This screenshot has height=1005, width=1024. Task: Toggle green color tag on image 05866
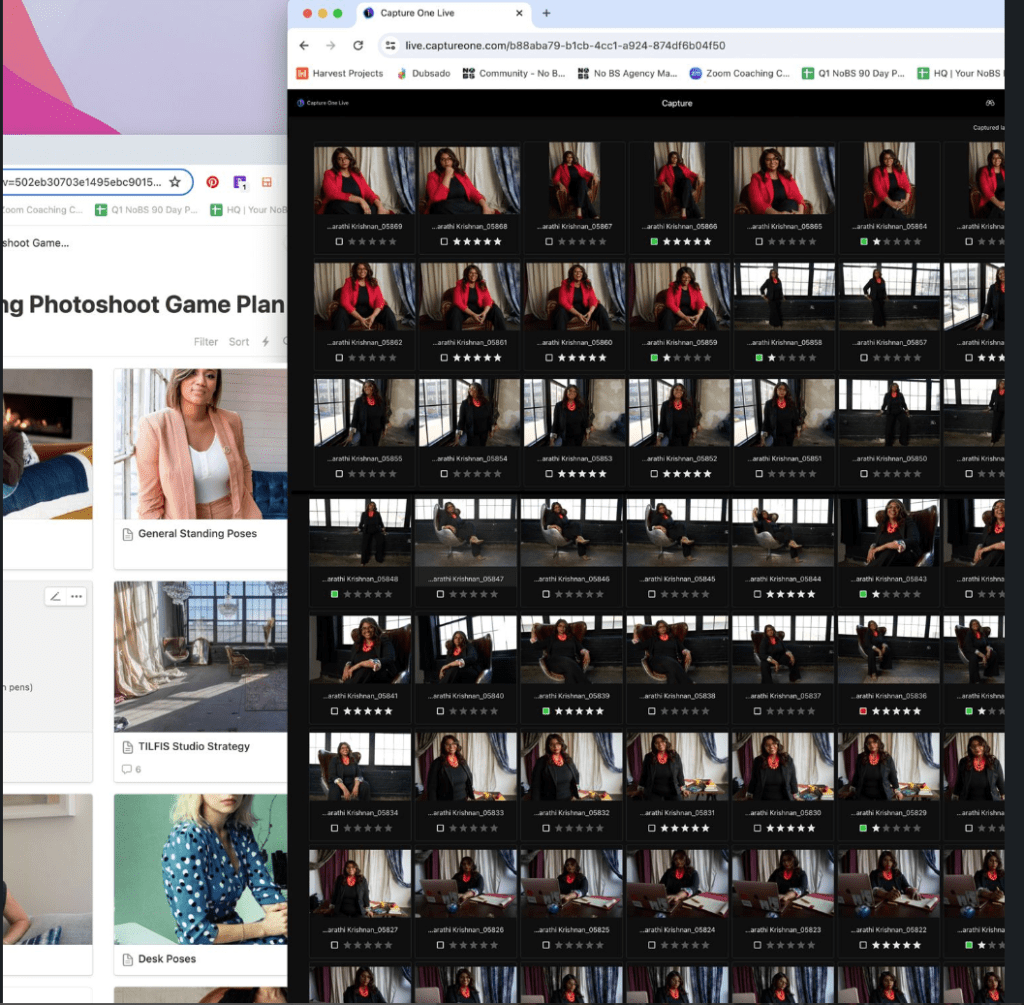point(654,241)
